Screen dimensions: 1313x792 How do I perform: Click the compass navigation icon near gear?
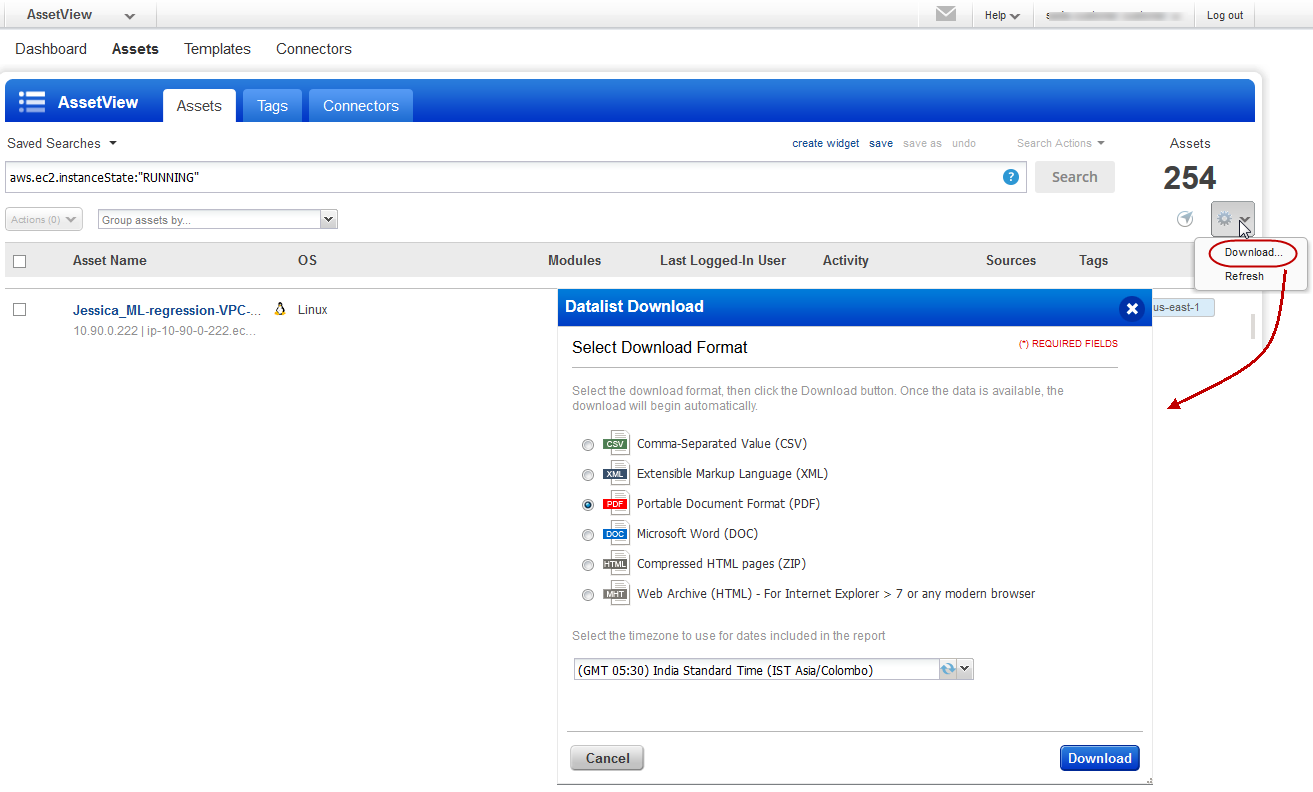click(x=1185, y=219)
